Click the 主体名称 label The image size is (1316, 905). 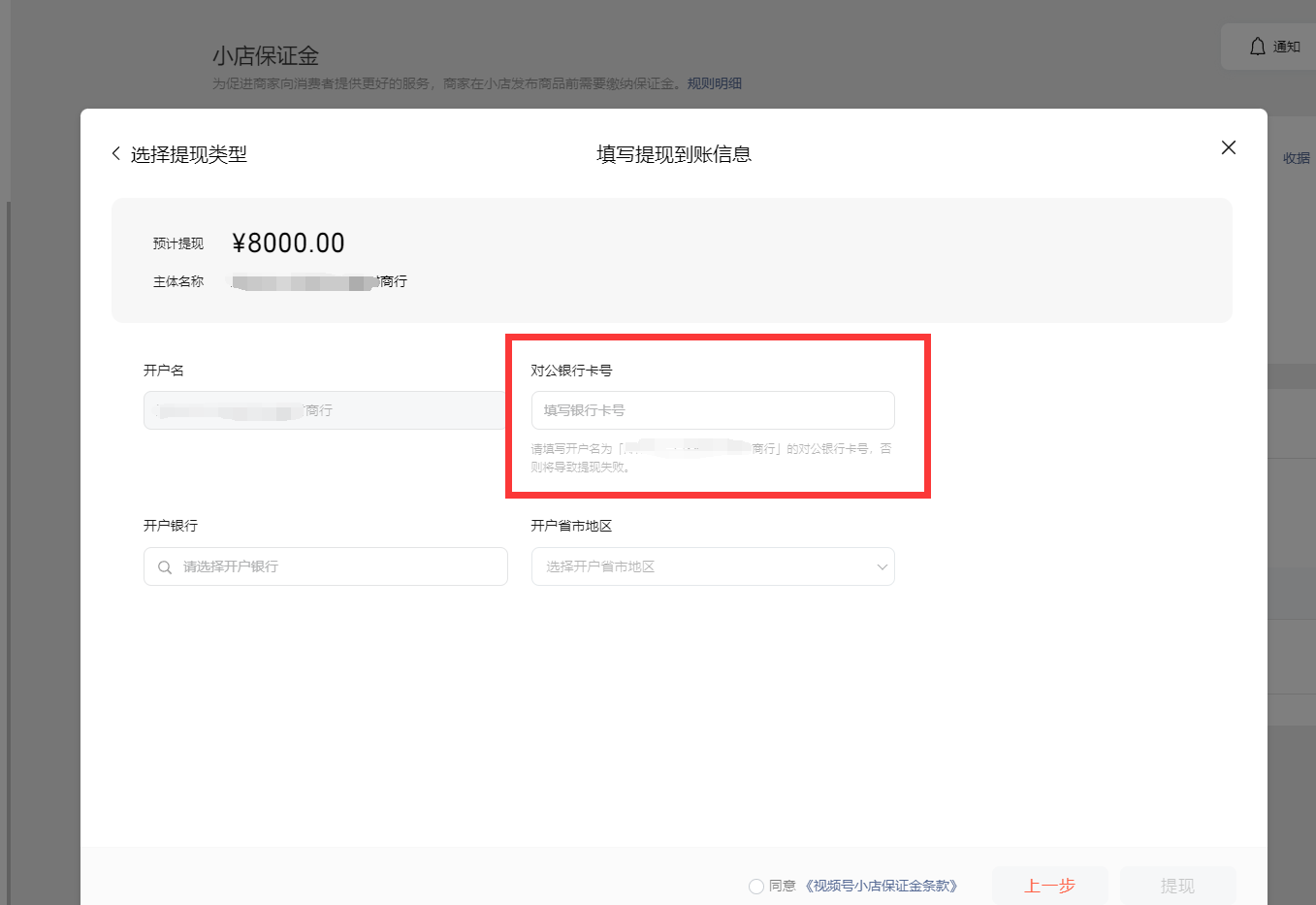pos(178,281)
